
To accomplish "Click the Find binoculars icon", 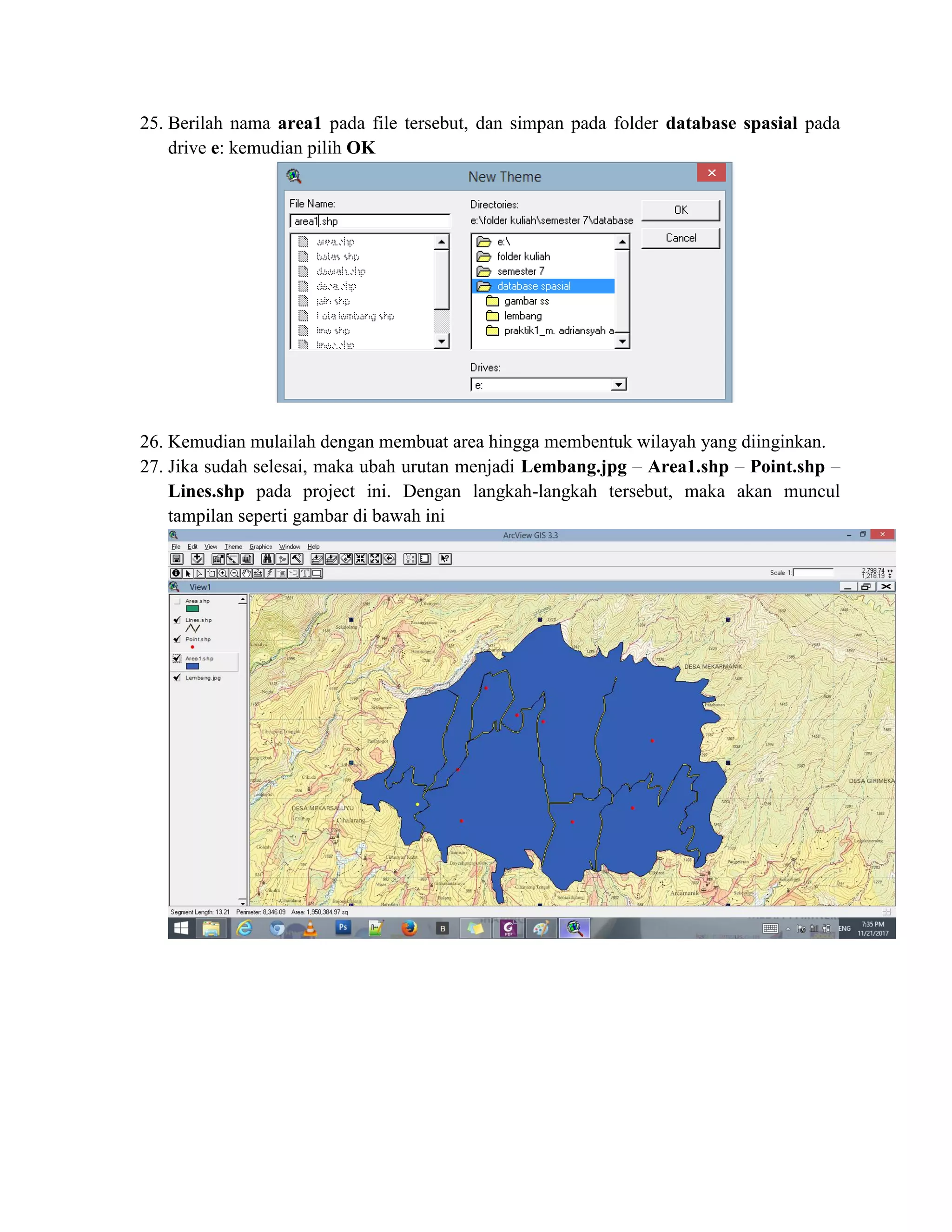I will point(268,559).
